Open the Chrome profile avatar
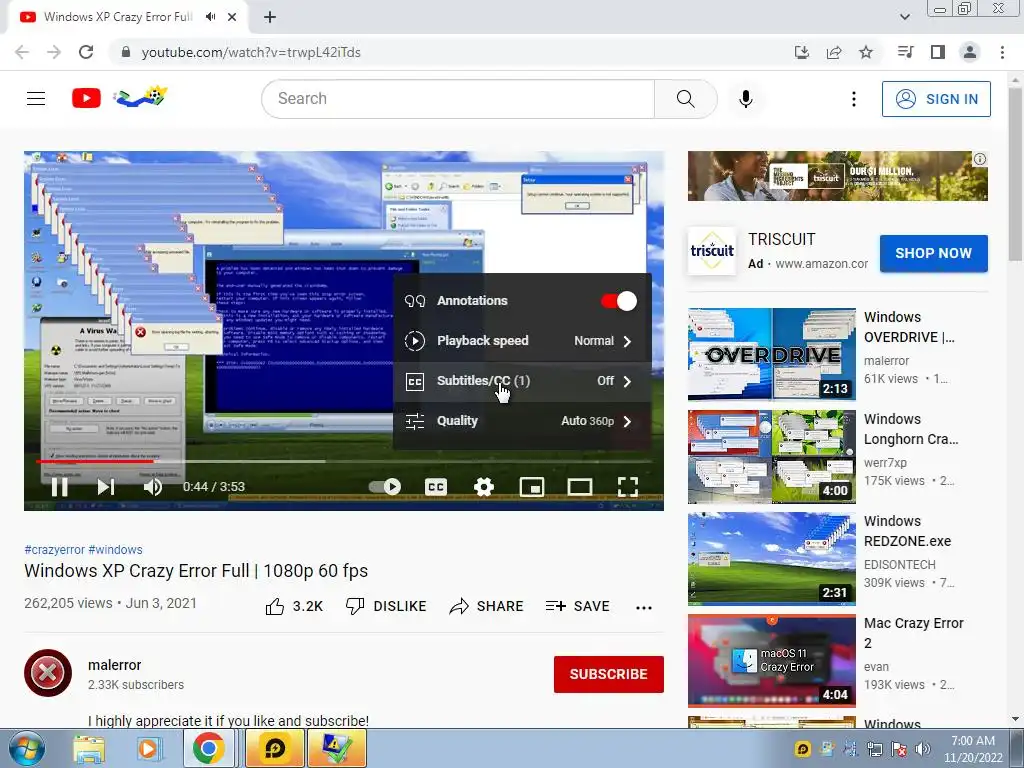1024x768 pixels. pos(970,52)
